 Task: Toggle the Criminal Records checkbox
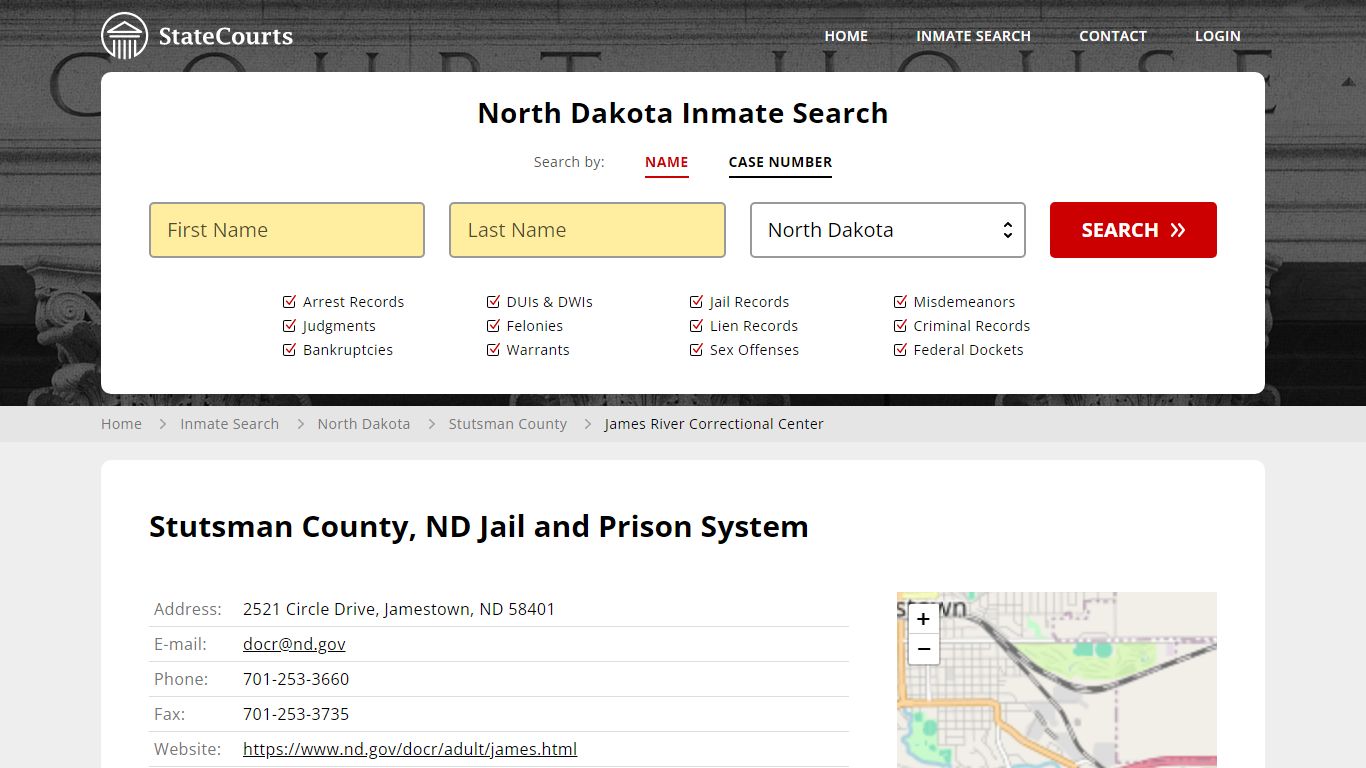coord(900,326)
